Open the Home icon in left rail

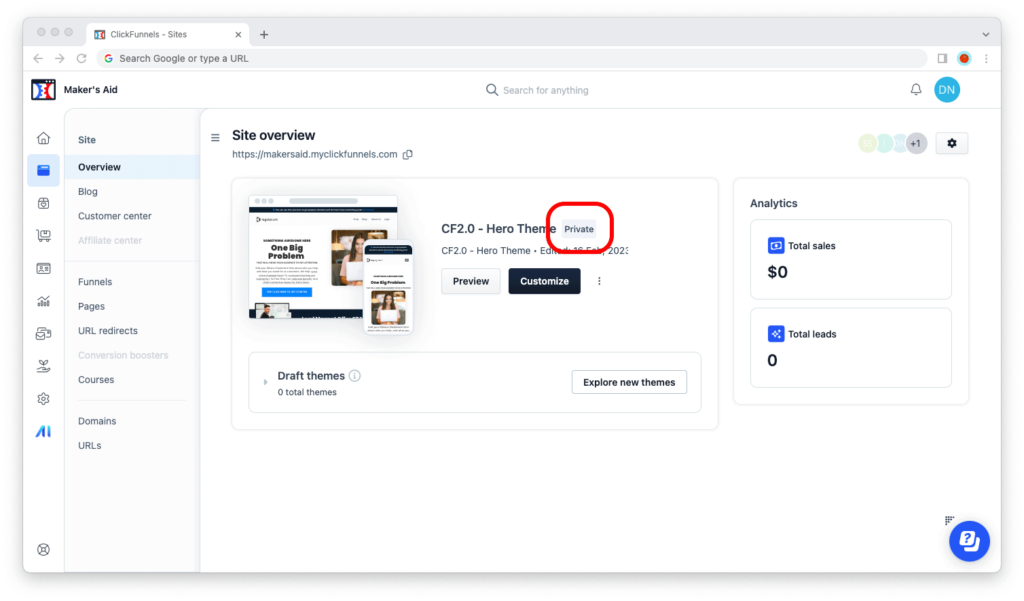point(44,138)
